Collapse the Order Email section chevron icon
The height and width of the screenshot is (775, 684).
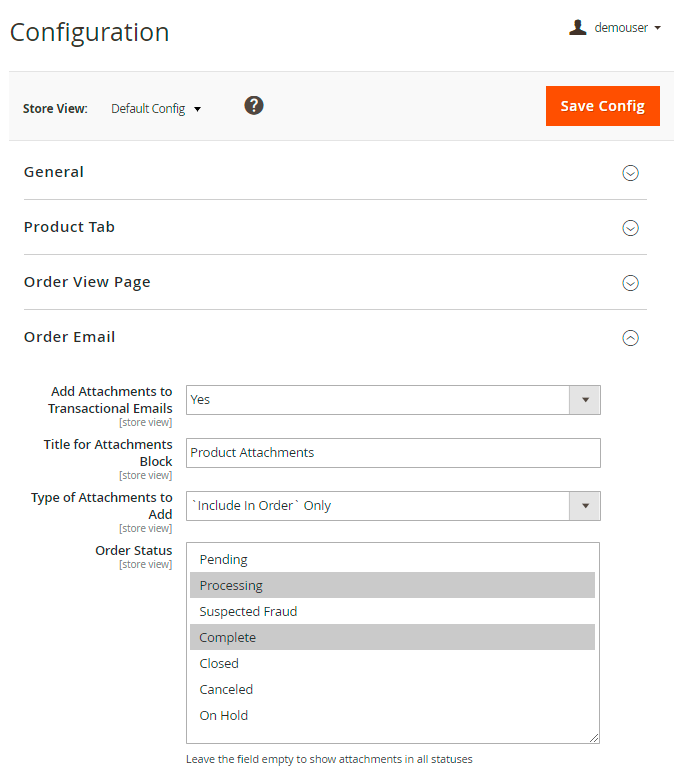pos(630,338)
